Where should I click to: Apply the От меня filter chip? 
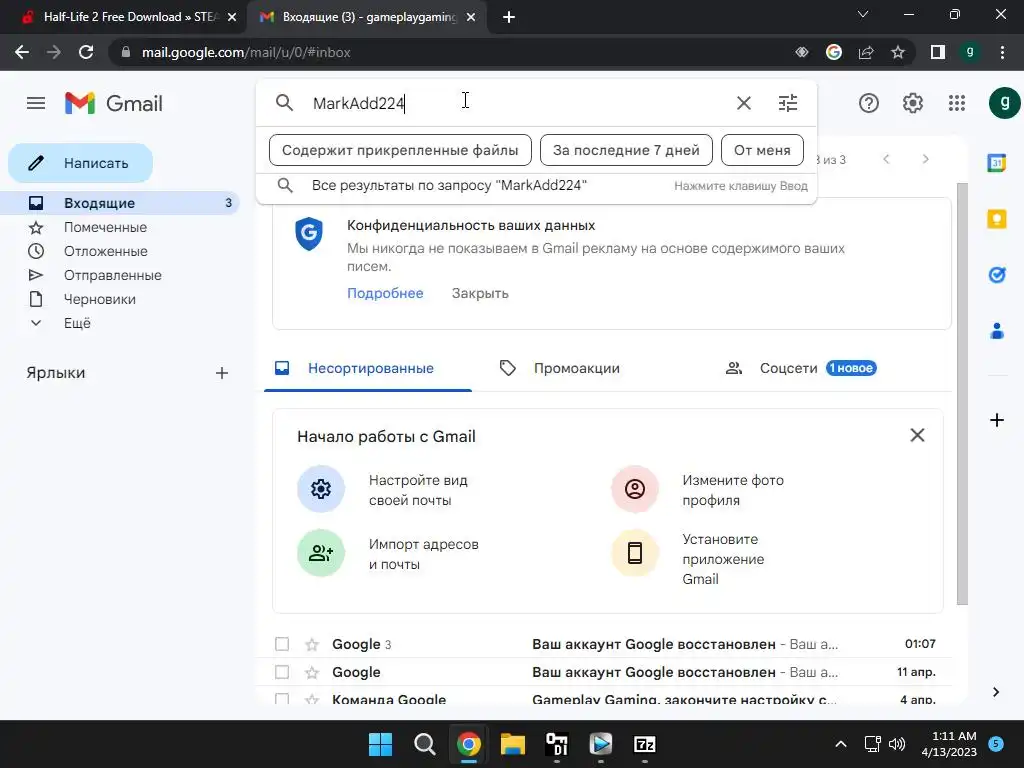pyautogui.click(x=762, y=150)
